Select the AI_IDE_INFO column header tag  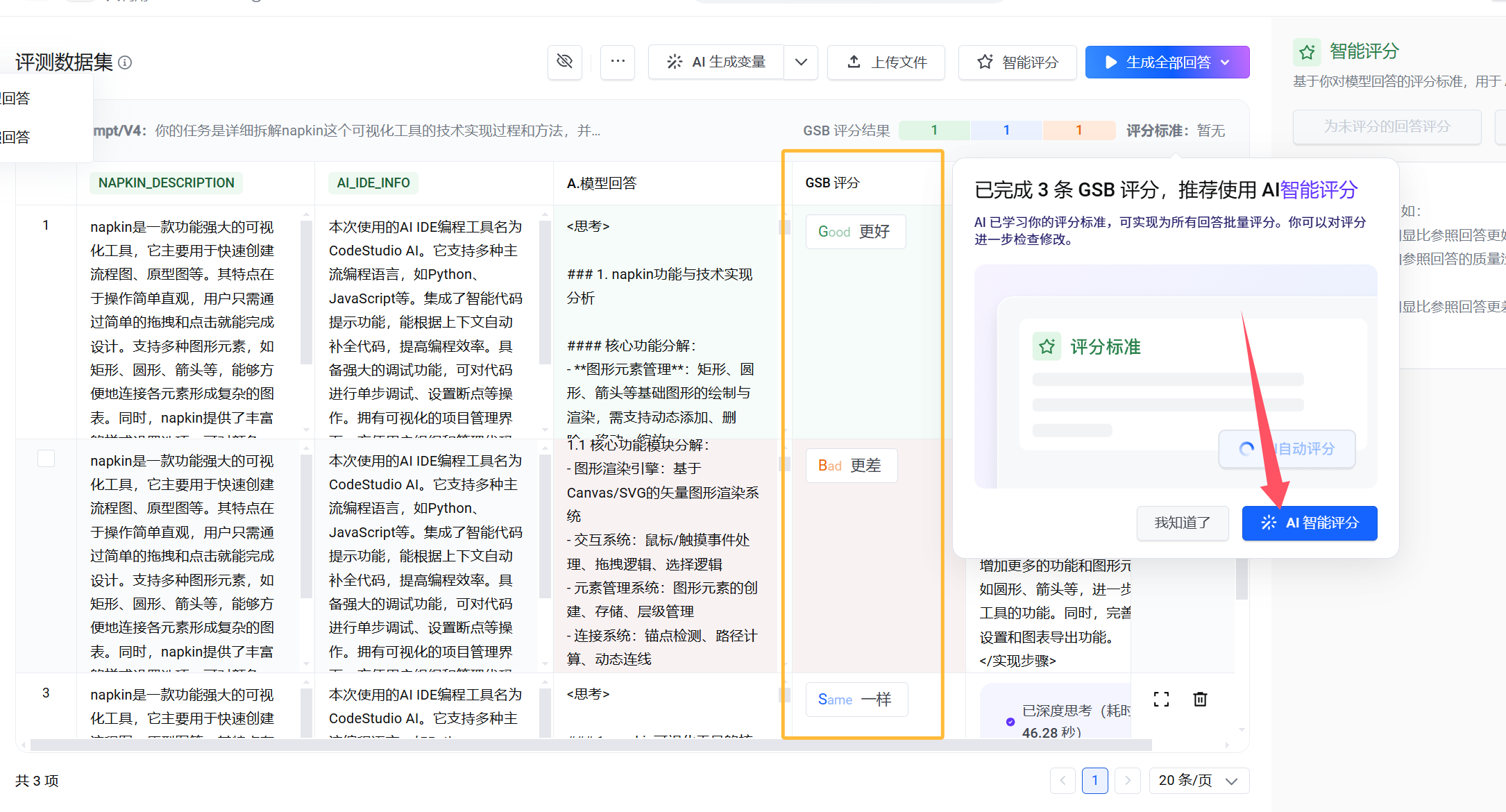[x=373, y=183]
